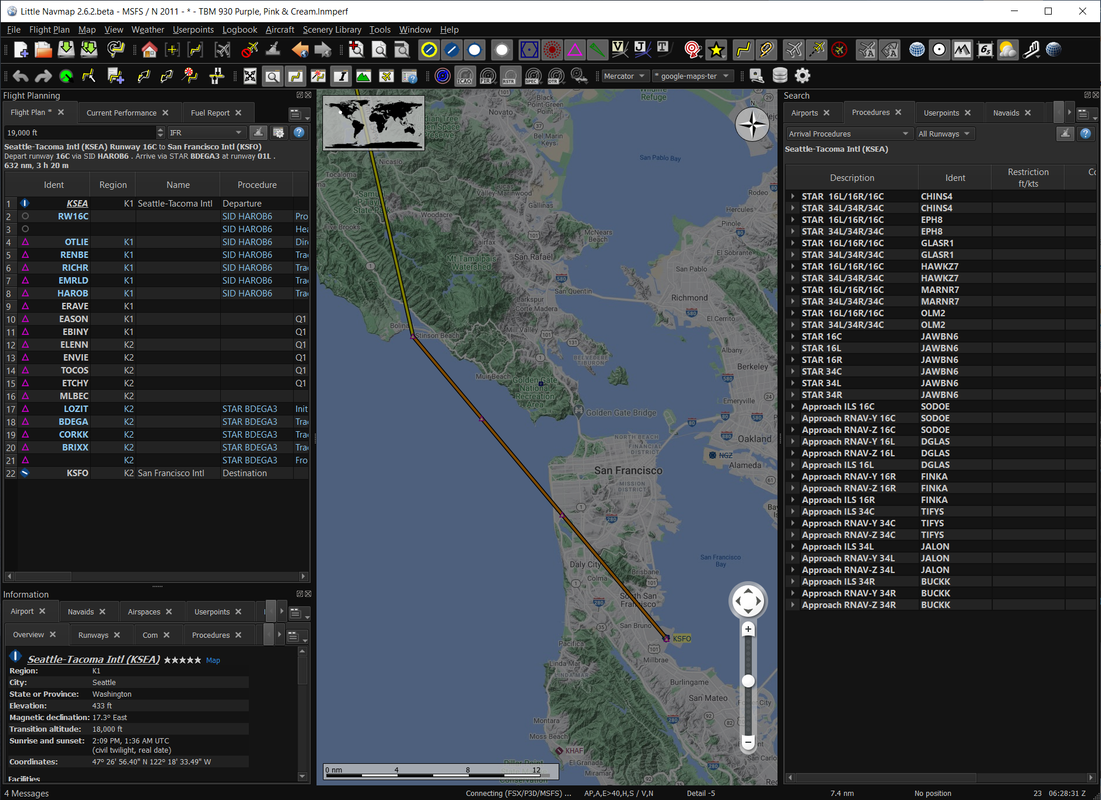Expand the Approach ILS 16C SODOE row
This screenshot has height=800, width=1101.
click(793, 407)
